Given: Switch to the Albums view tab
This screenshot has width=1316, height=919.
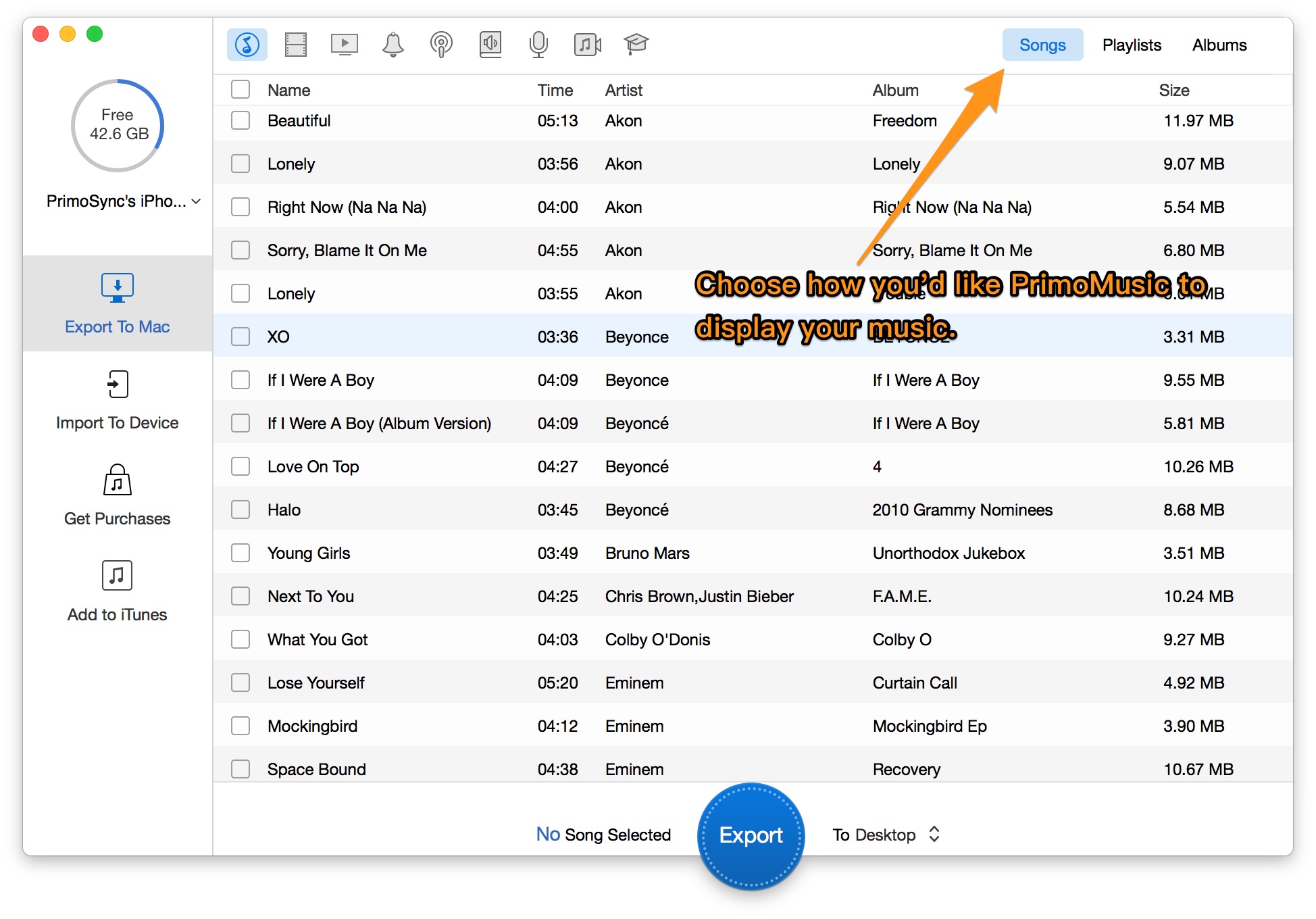Looking at the screenshot, I should pyautogui.click(x=1219, y=45).
